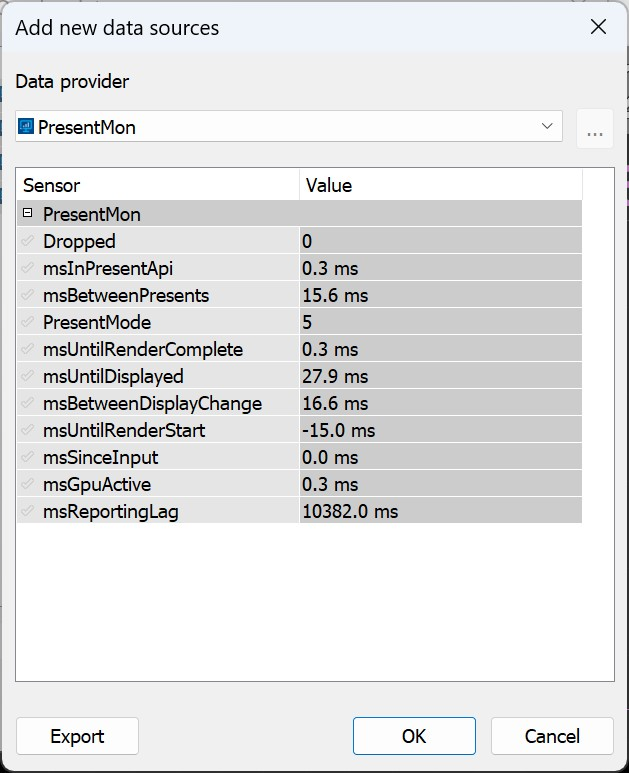
Task: Toggle the checkmark beside msInPresentApi
Action: (x=28, y=268)
